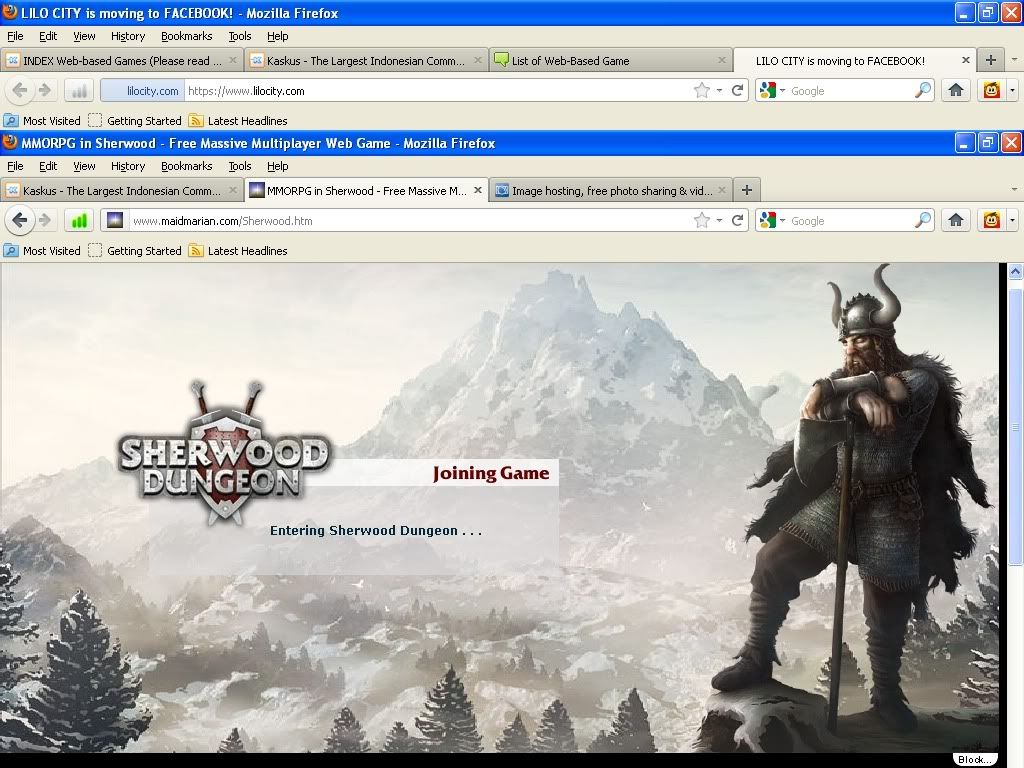Screen dimensions: 1024x768
Task: Open add-on icon dropdown arrow in LILO CITY window
Action: (x=1012, y=91)
